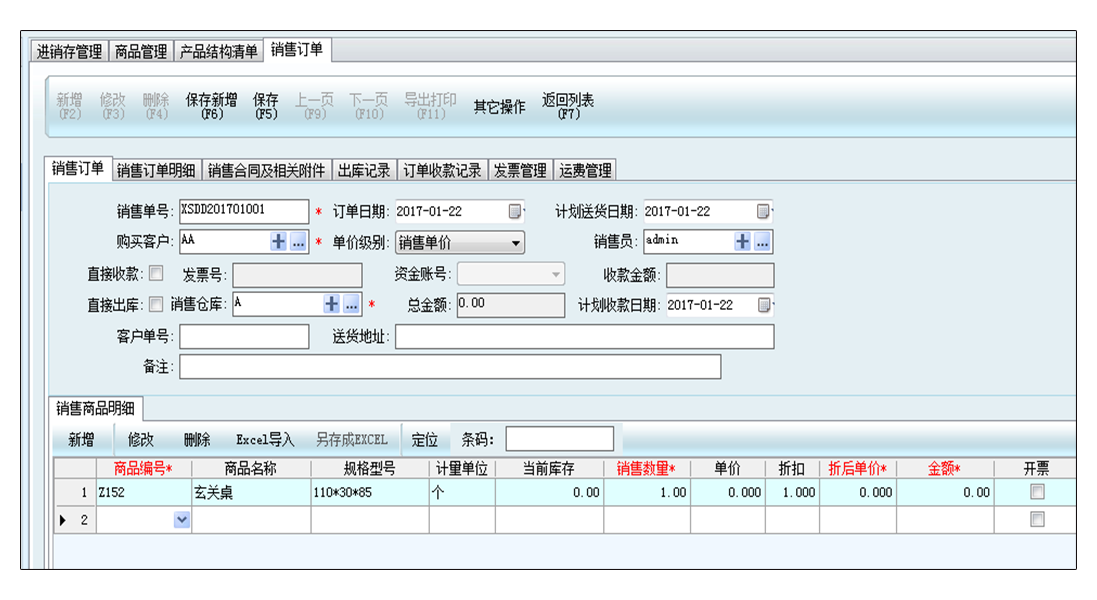Viewport: 1097px width, 600px height.
Task: Click the ellipsis browse icon beside 销售仓库
Action: click(x=351, y=305)
